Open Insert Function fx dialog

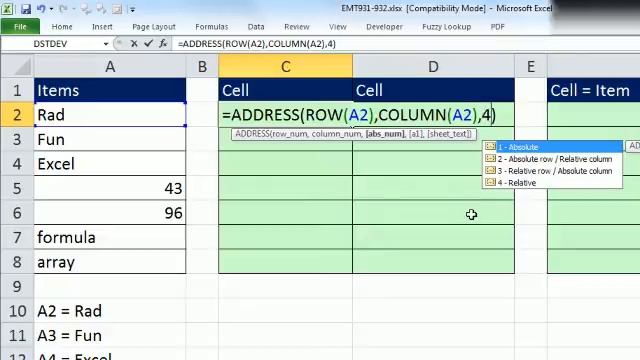pos(163,43)
